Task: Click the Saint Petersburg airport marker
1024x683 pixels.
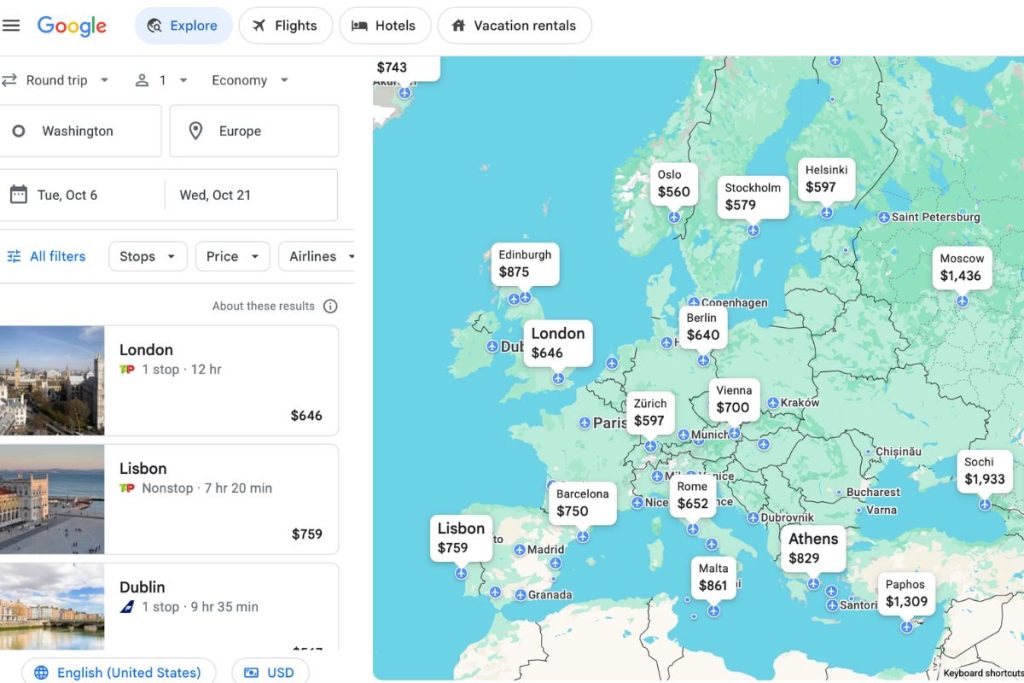Action: (884, 217)
